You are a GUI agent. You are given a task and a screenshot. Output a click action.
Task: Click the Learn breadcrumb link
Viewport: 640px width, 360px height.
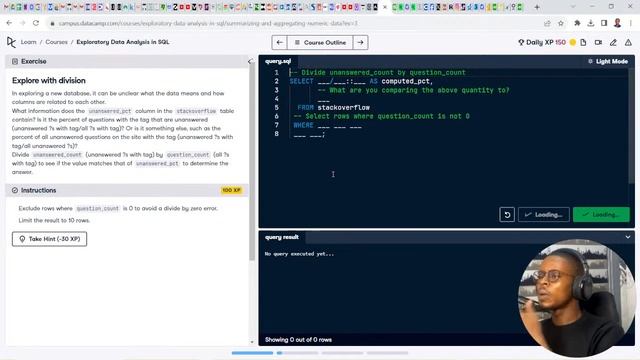[x=29, y=42]
